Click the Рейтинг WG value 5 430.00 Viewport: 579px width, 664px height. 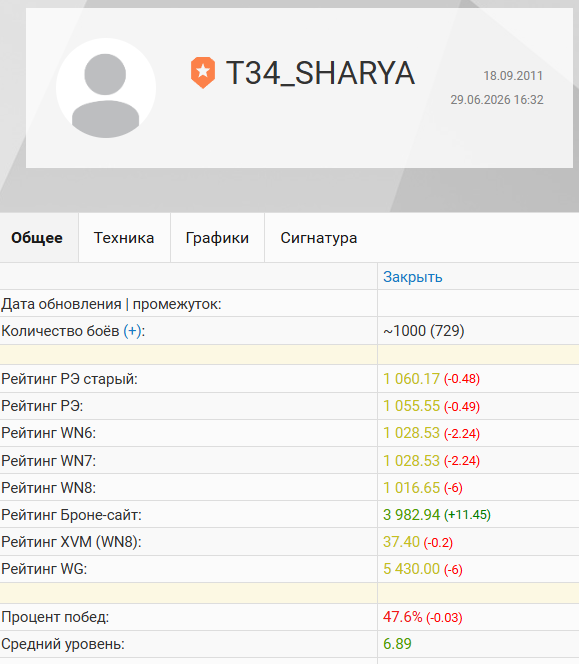(x=411, y=569)
